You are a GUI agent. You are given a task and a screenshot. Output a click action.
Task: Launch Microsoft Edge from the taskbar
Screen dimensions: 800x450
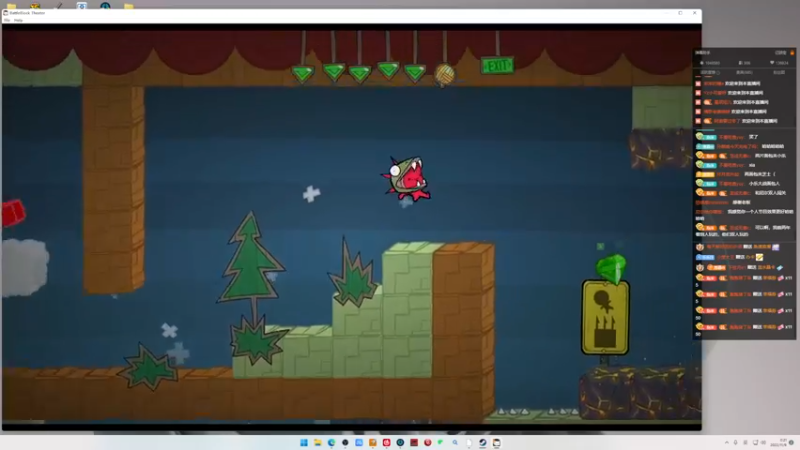[331, 442]
